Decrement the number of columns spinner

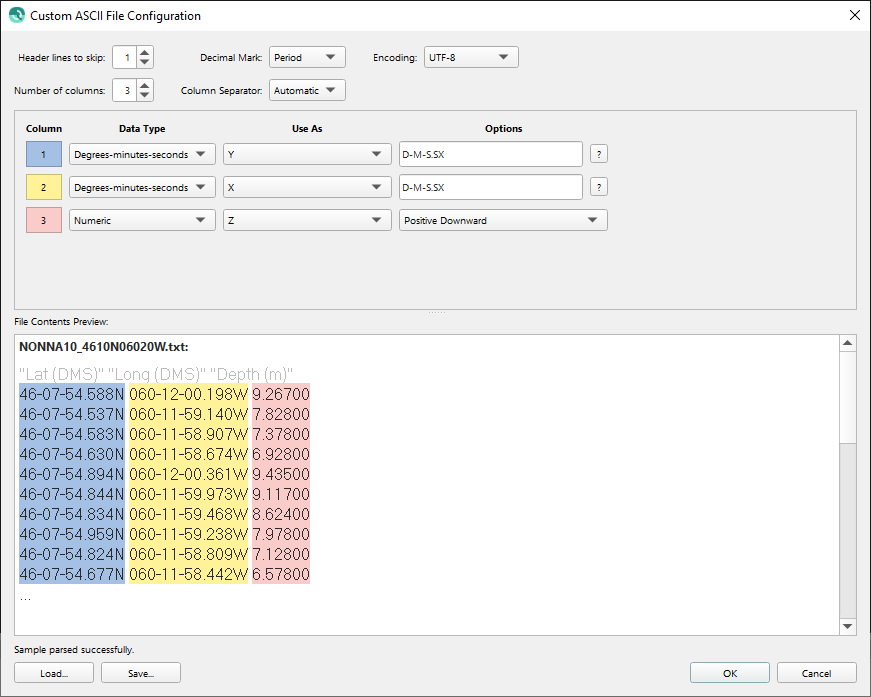pos(145,96)
